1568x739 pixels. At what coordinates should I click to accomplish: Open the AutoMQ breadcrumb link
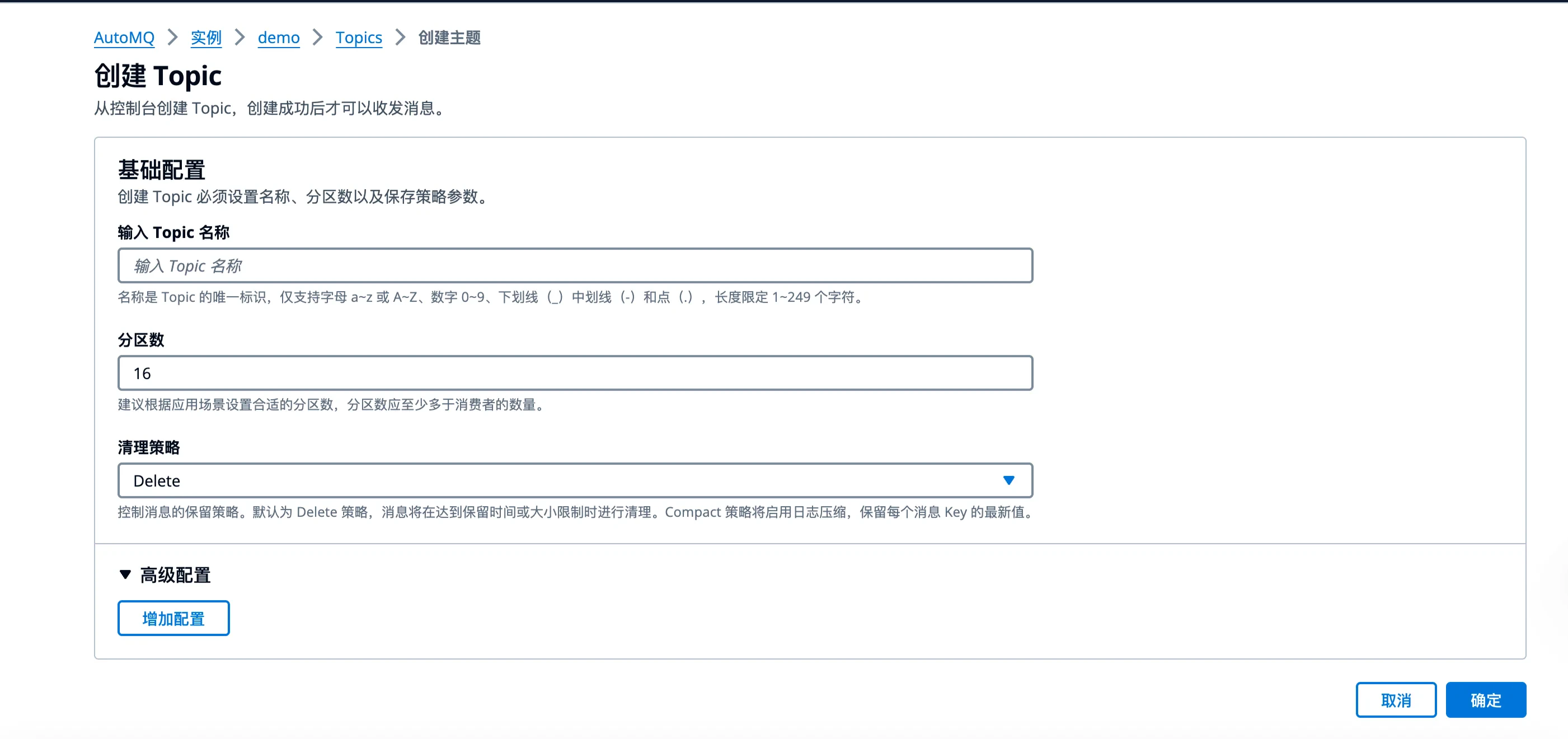tap(124, 37)
